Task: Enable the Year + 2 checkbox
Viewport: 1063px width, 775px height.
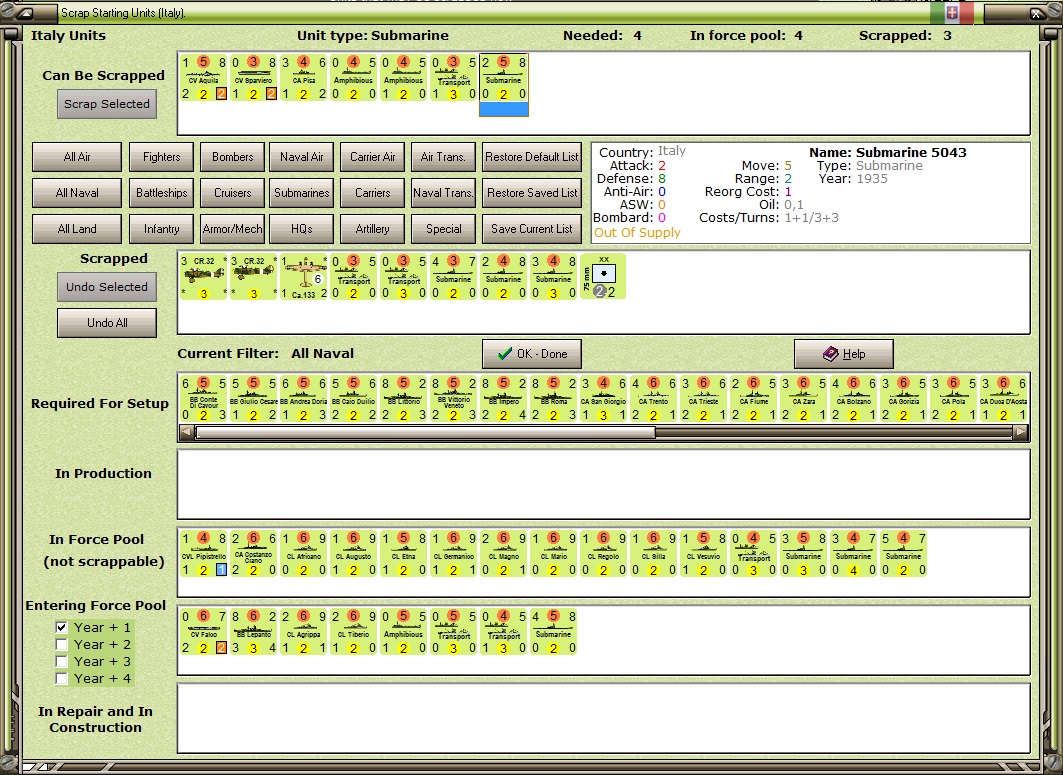Action: coord(62,644)
